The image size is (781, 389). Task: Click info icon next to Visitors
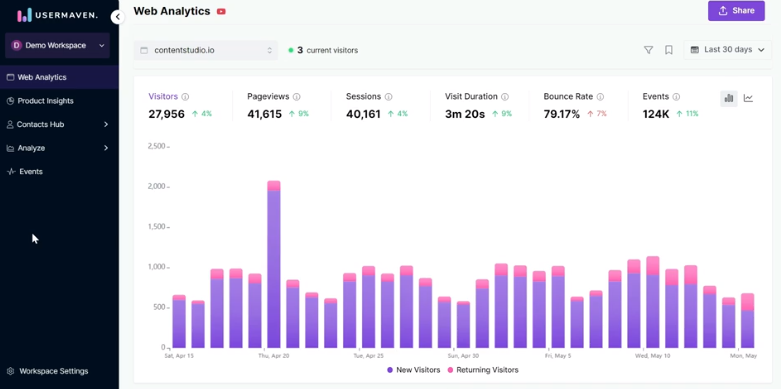(x=185, y=97)
